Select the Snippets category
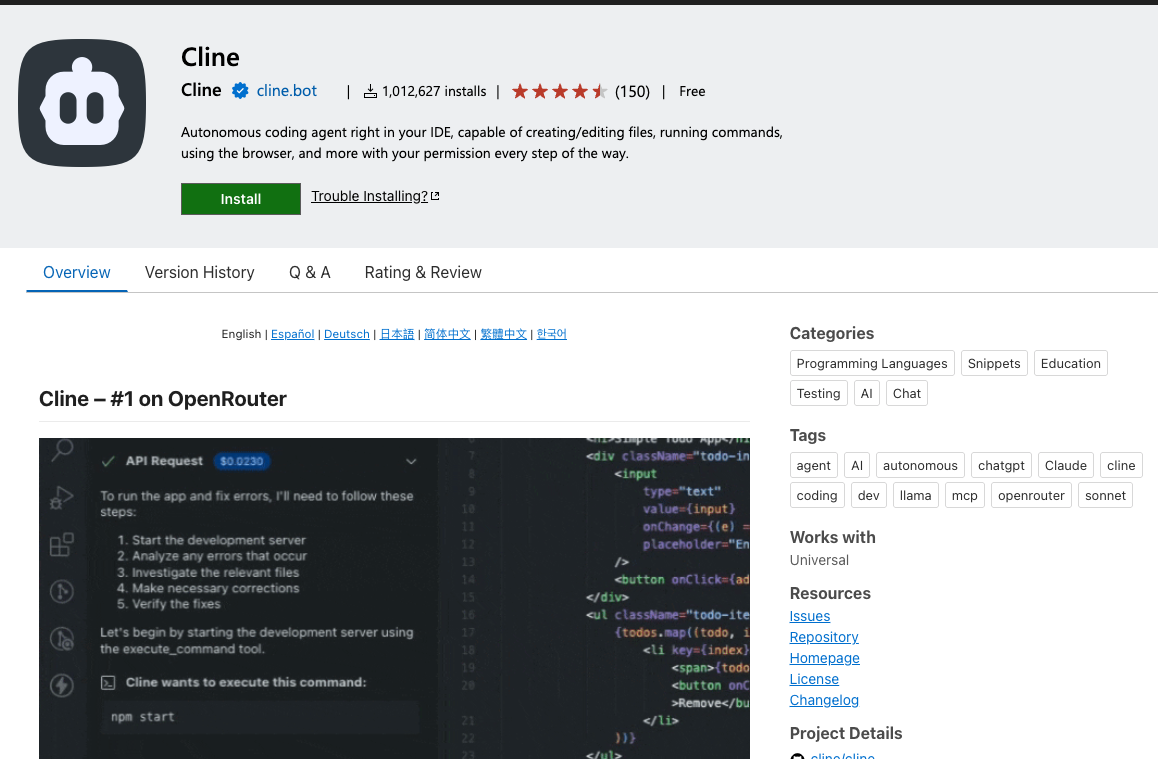1158x759 pixels. click(x=994, y=363)
